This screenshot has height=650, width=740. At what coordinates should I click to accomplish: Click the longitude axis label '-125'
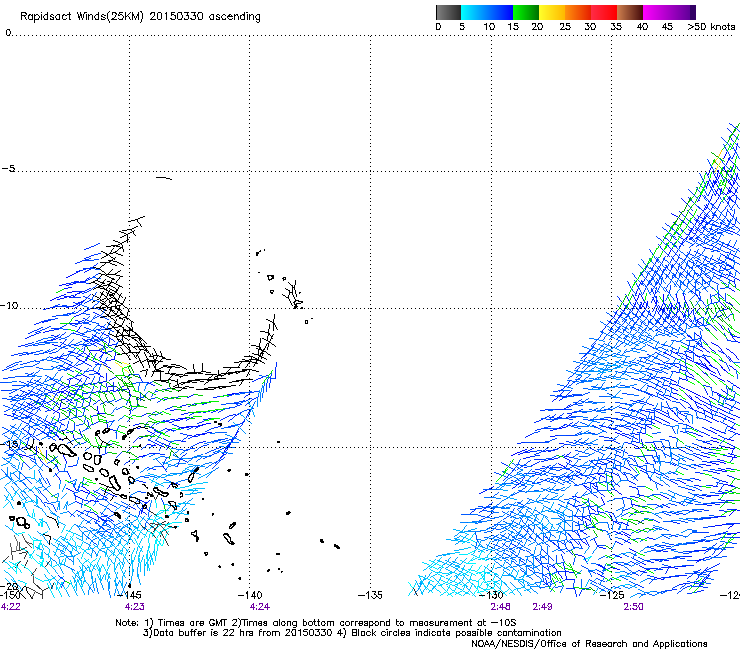[612, 595]
